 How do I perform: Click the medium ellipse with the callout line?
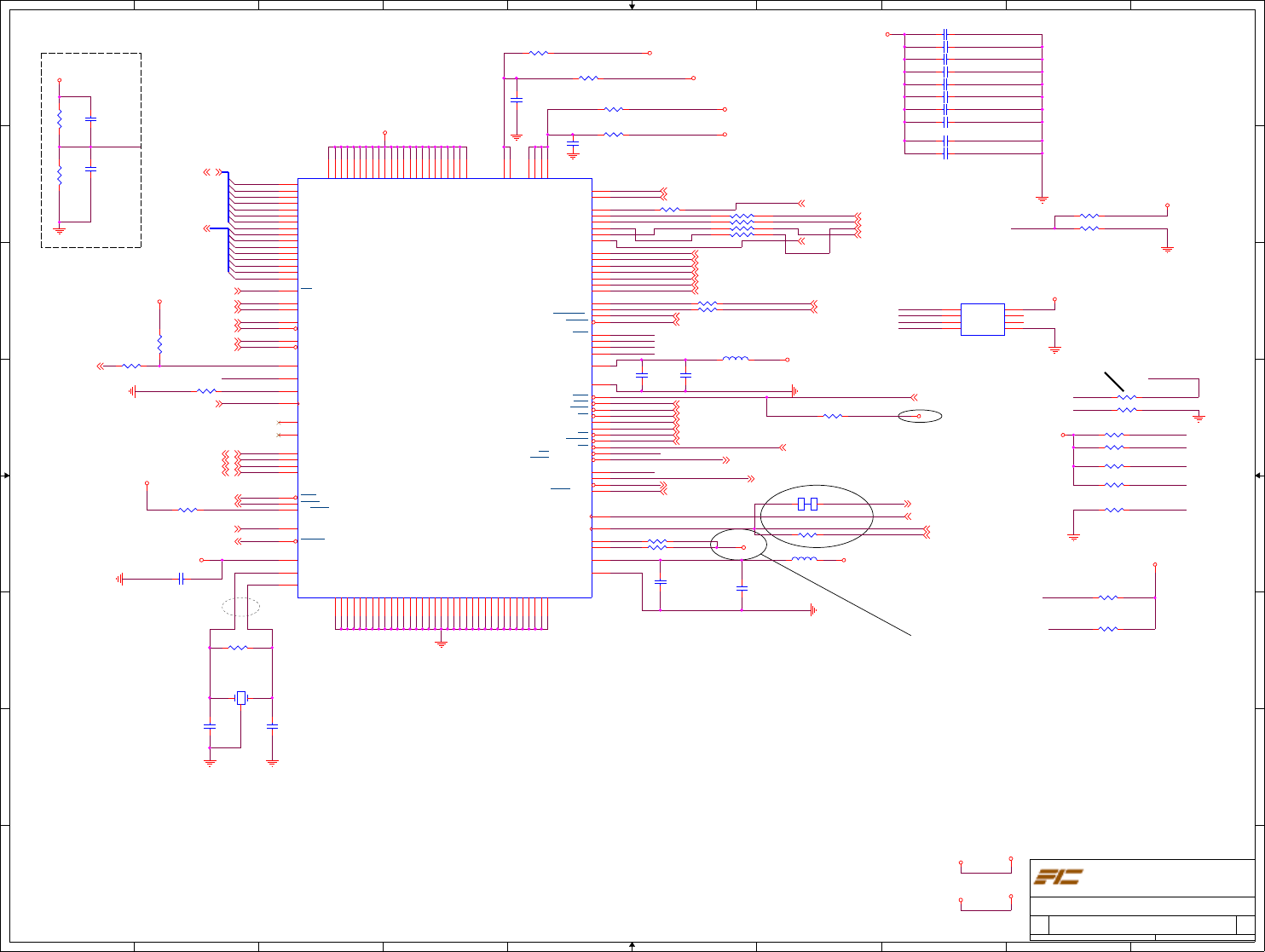[x=738, y=544]
